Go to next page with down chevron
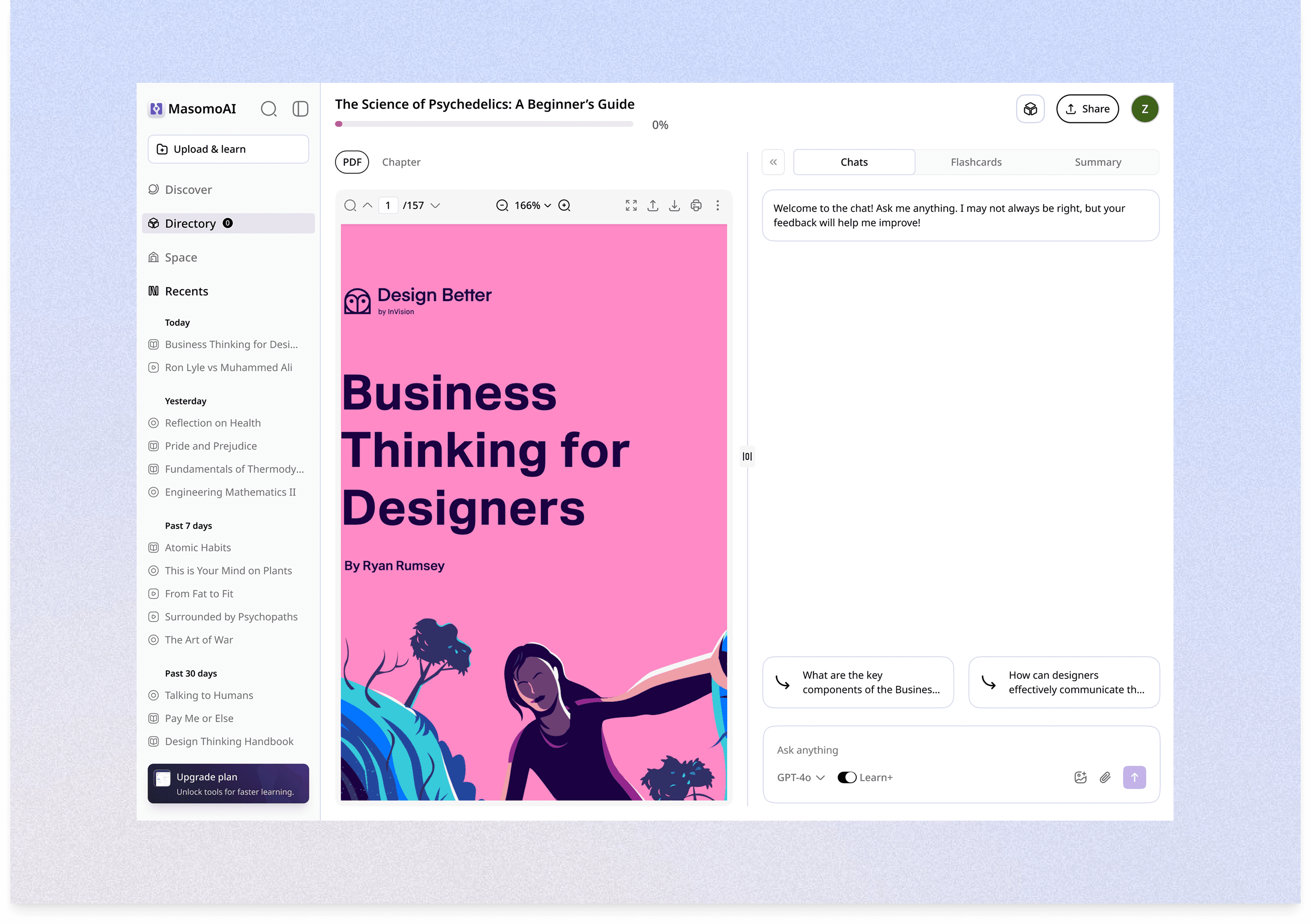This screenshot has height=924, width=1311. point(436,205)
